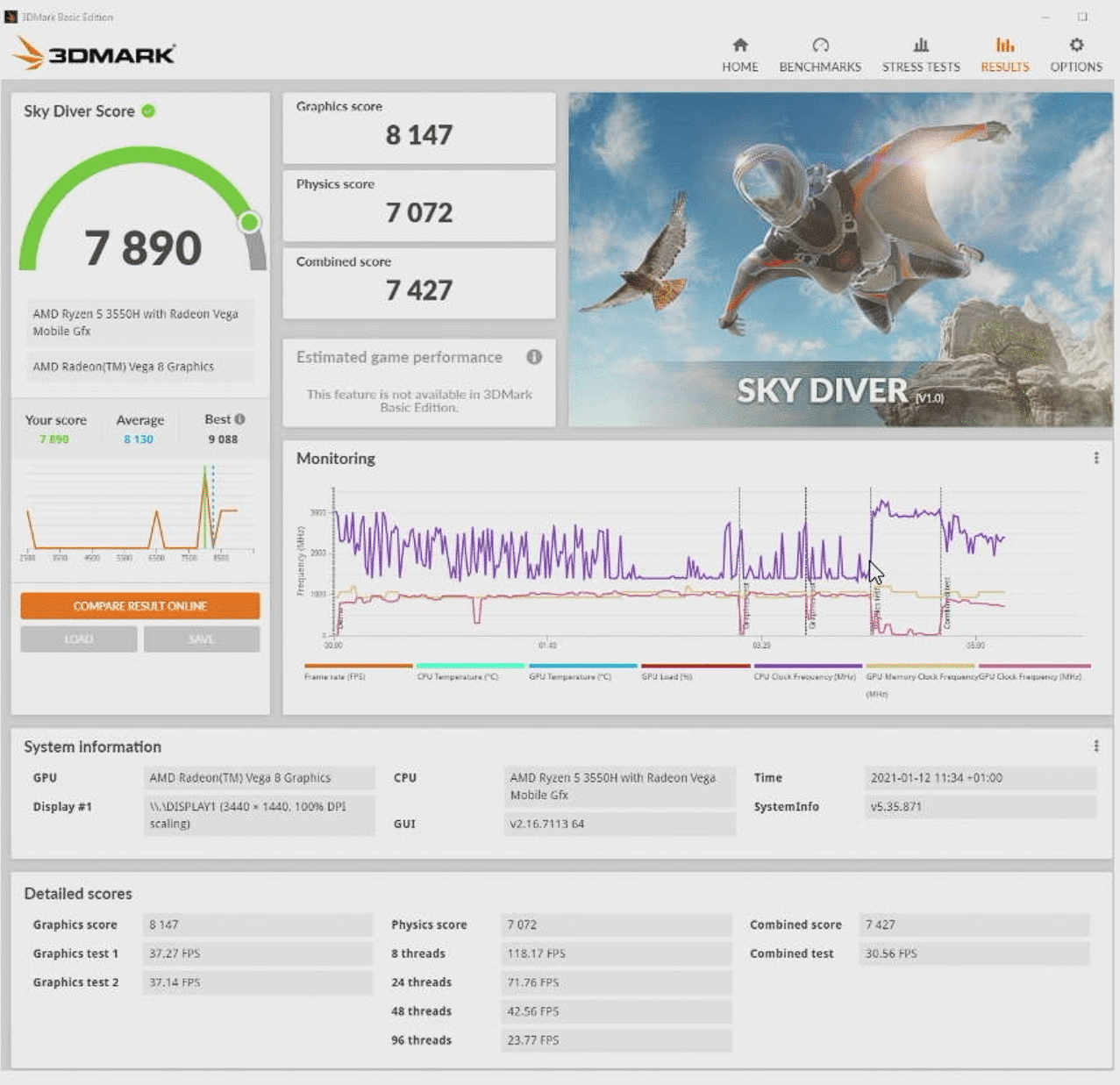Click the Average score 8 130
This screenshot has width=1120, height=1085.
(139, 439)
